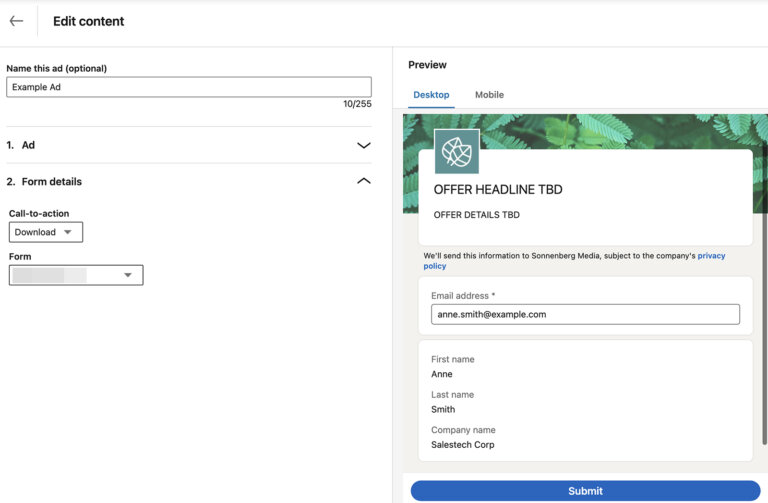Screen dimensions: 768x503
Task: Click the Email address input field
Action: (x=585, y=314)
